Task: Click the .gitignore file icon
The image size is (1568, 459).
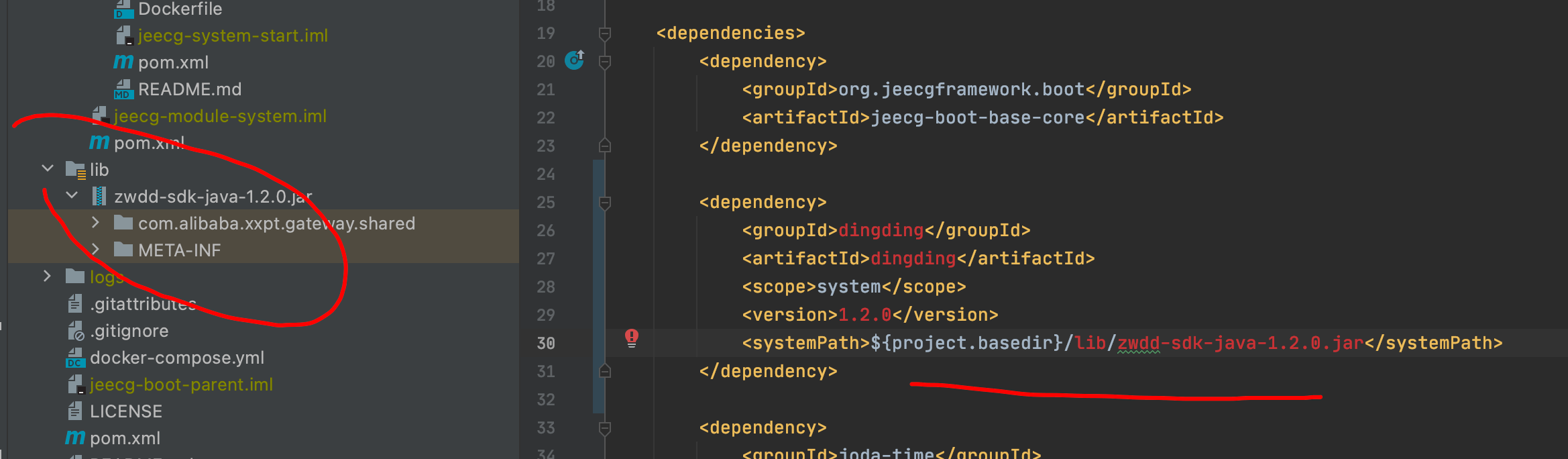Action: pyautogui.click(x=74, y=331)
